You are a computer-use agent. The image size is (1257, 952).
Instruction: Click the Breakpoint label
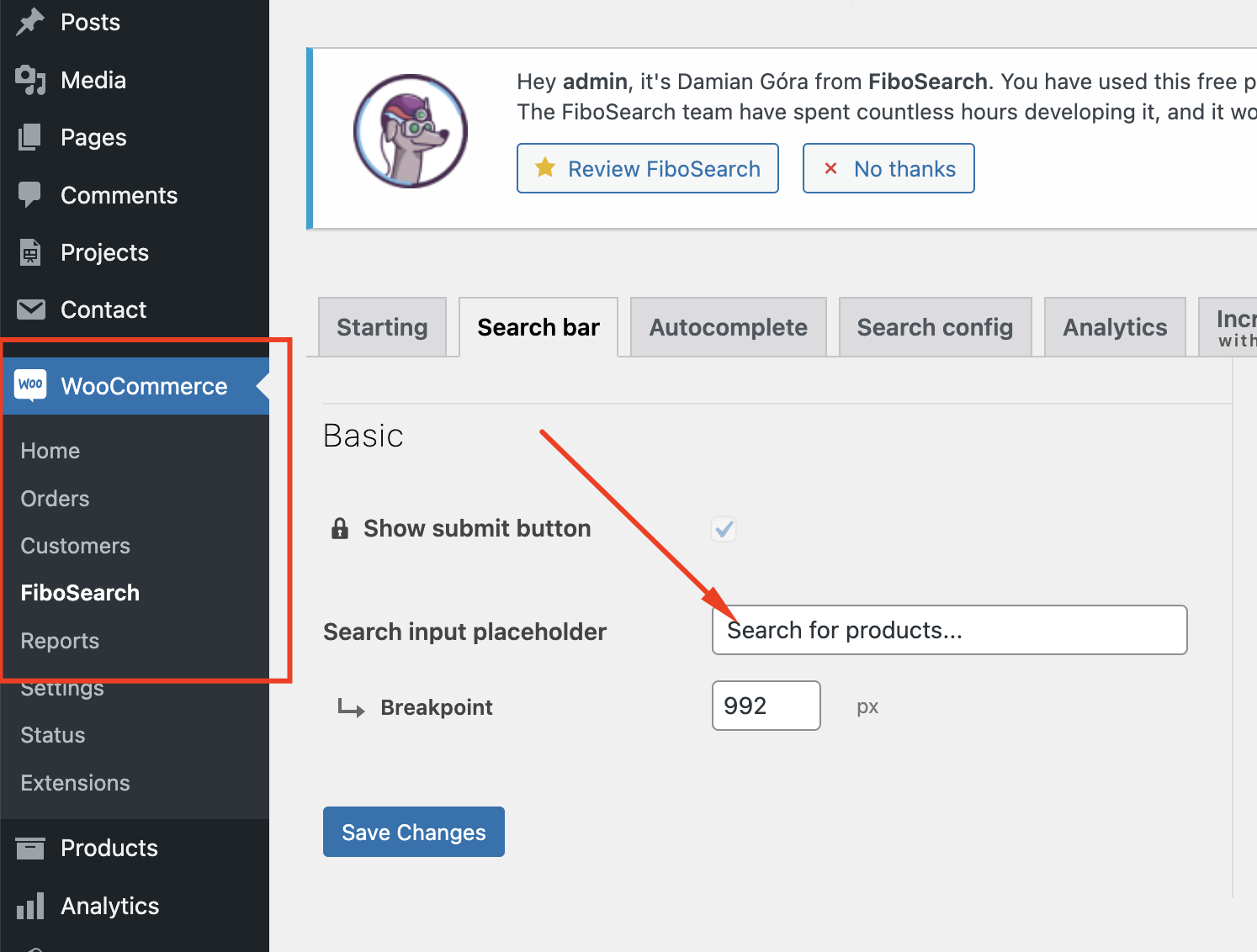tap(437, 707)
